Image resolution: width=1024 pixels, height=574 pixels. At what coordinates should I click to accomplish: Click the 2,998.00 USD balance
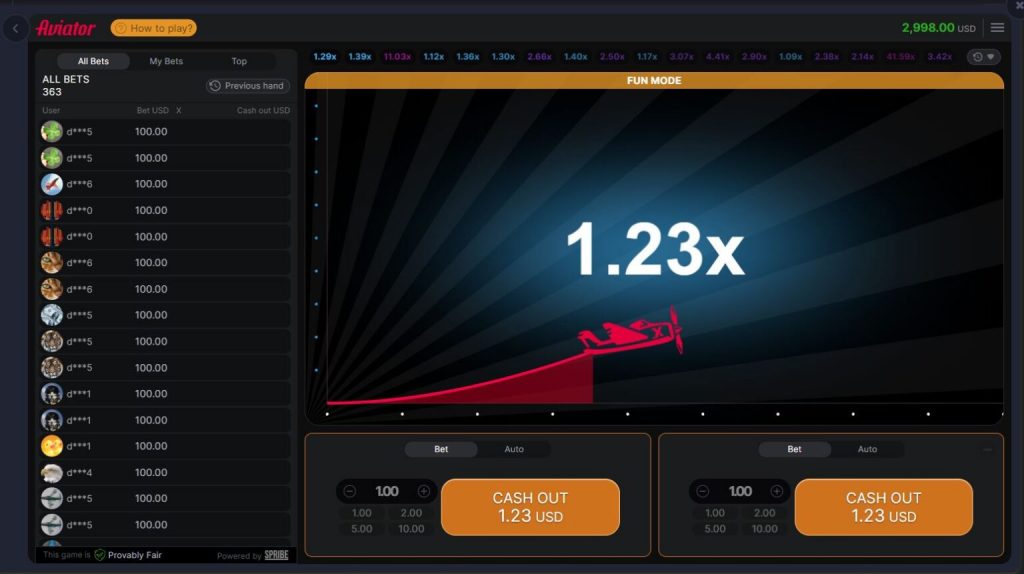pyautogui.click(x=938, y=28)
